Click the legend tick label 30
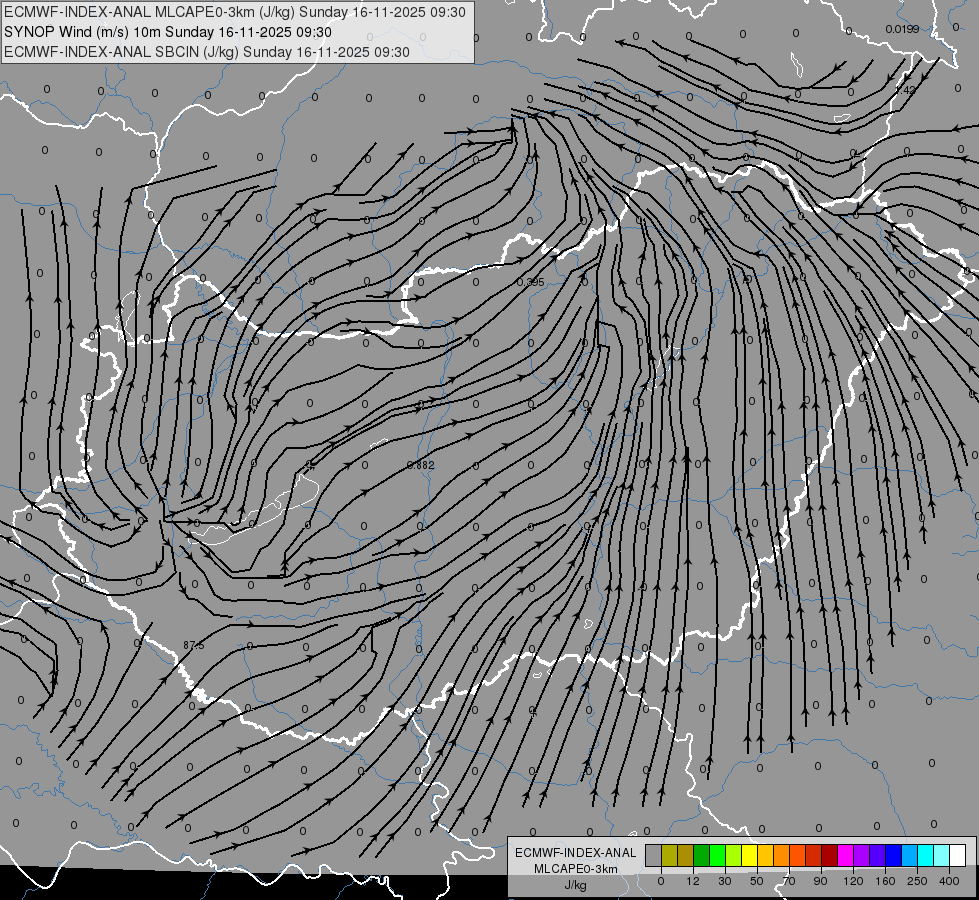This screenshot has width=979, height=900. 725,881
